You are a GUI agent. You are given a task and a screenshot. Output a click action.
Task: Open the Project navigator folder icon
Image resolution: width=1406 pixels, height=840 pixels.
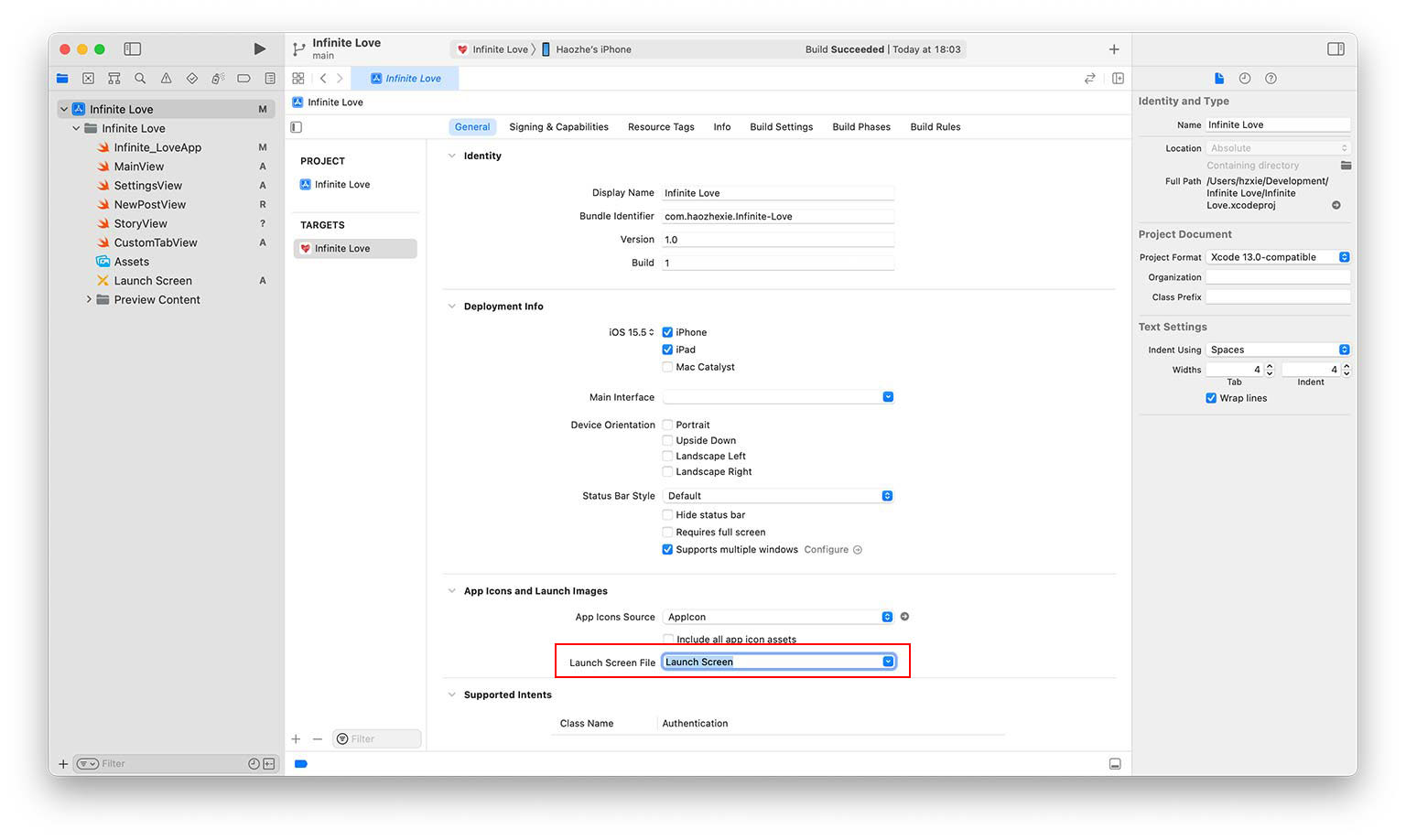(x=62, y=79)
